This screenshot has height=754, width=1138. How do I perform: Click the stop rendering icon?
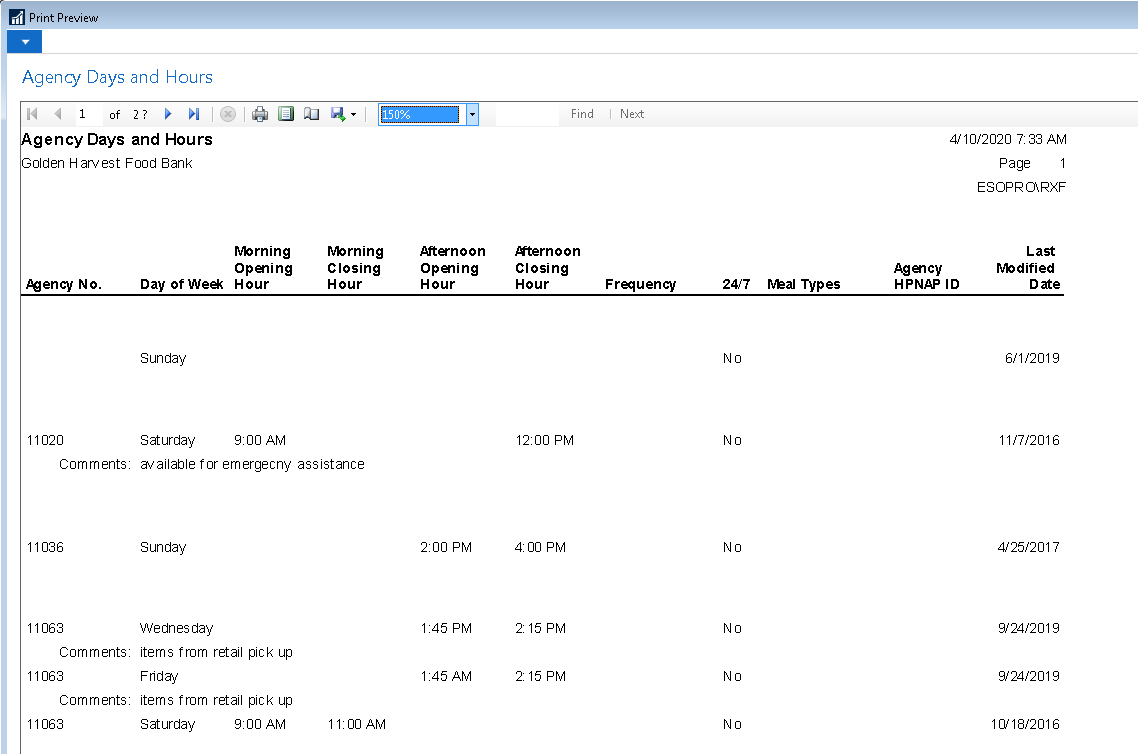228,114
